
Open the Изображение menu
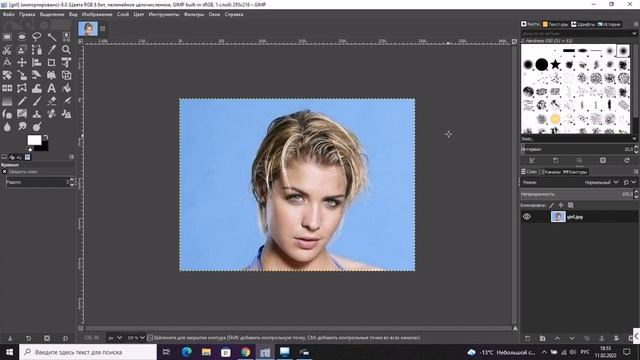pos(97,14)
